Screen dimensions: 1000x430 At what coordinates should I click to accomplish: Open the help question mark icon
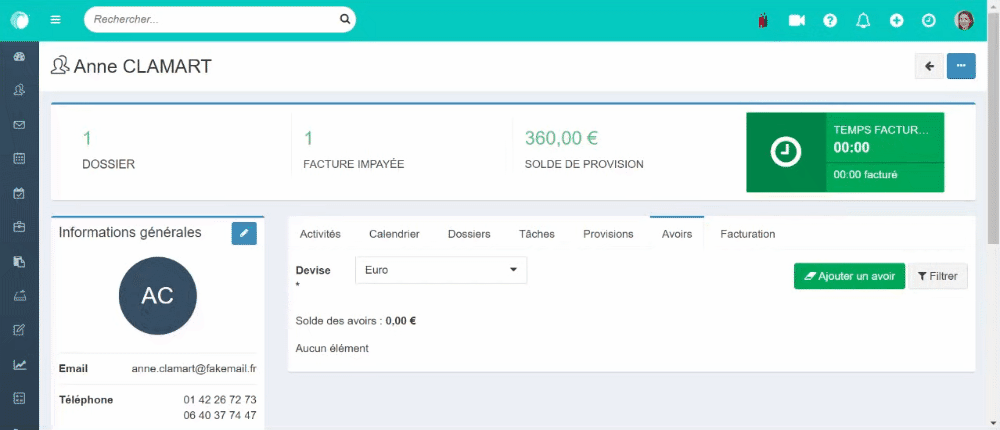[x=830, y=20]
